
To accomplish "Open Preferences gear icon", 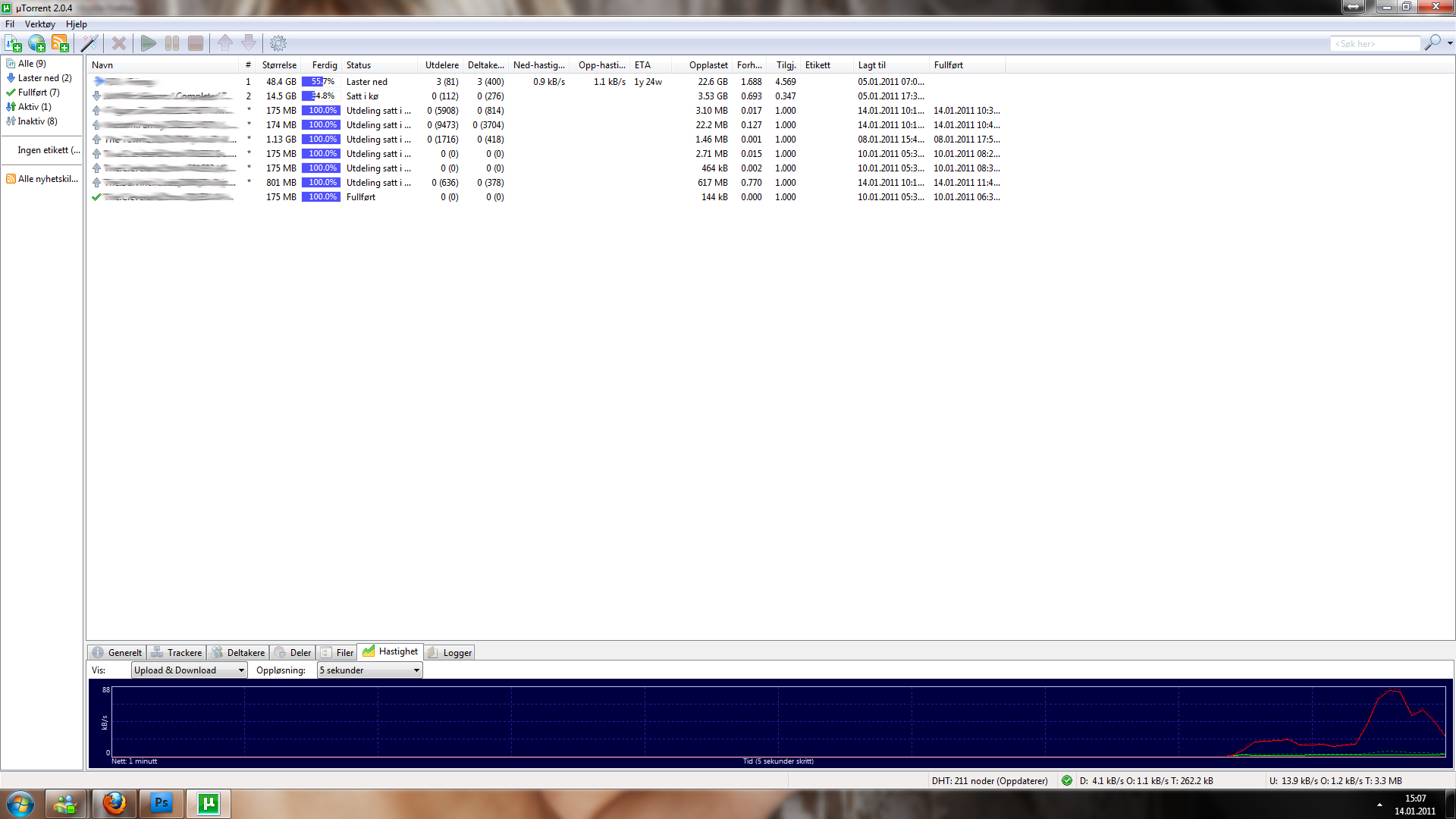I will 278,43.
